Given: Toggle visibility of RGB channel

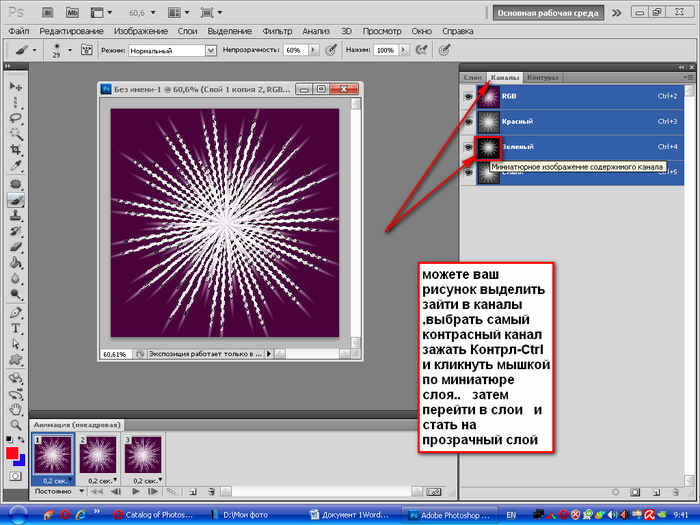Looking at the screenshot, I should (x=468, y=96).
